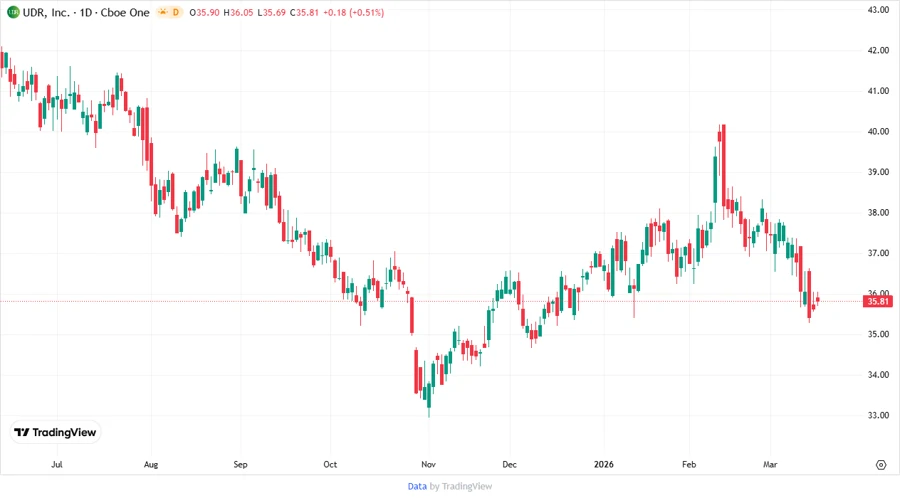The height and width of the screenshot is (498, 900).
Task: Click the 43.00 price axis label
Action: (878, 10)
